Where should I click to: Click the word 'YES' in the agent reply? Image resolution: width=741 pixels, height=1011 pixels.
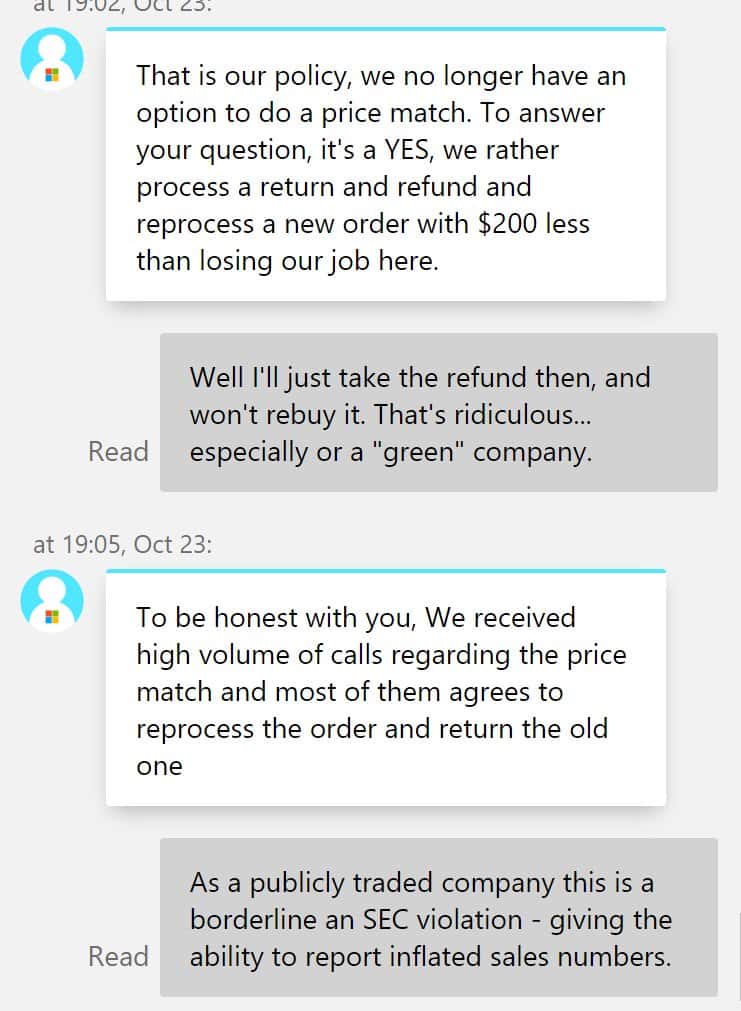click(406, 150)
